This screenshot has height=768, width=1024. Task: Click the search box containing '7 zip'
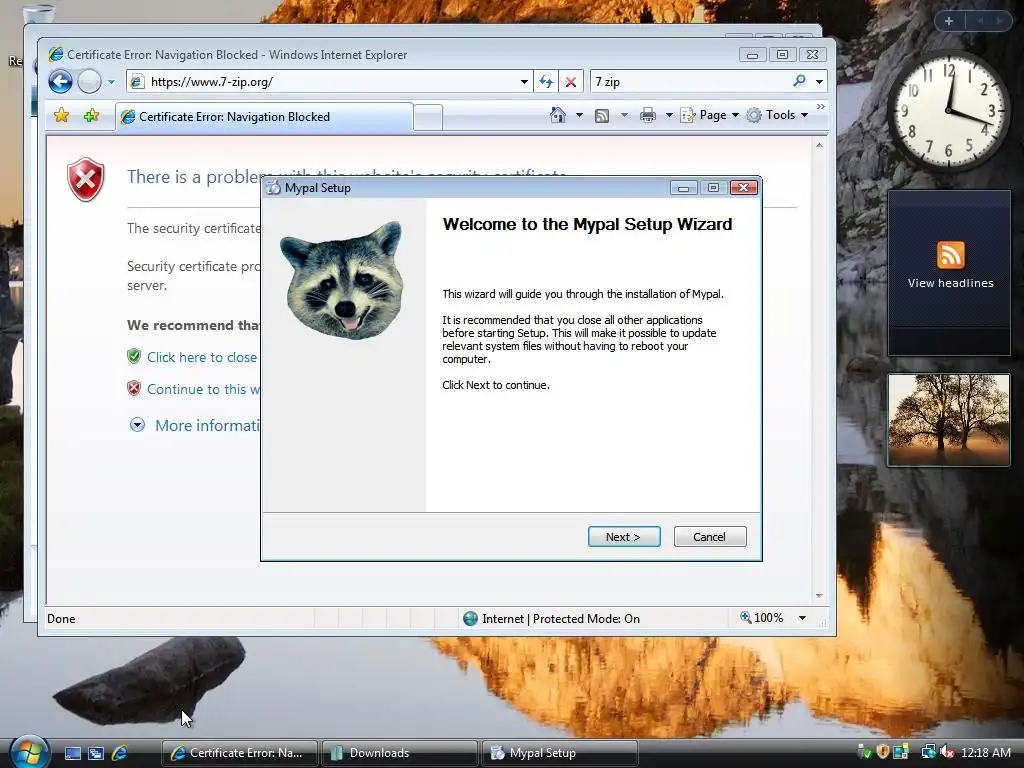tap(689, 82)
